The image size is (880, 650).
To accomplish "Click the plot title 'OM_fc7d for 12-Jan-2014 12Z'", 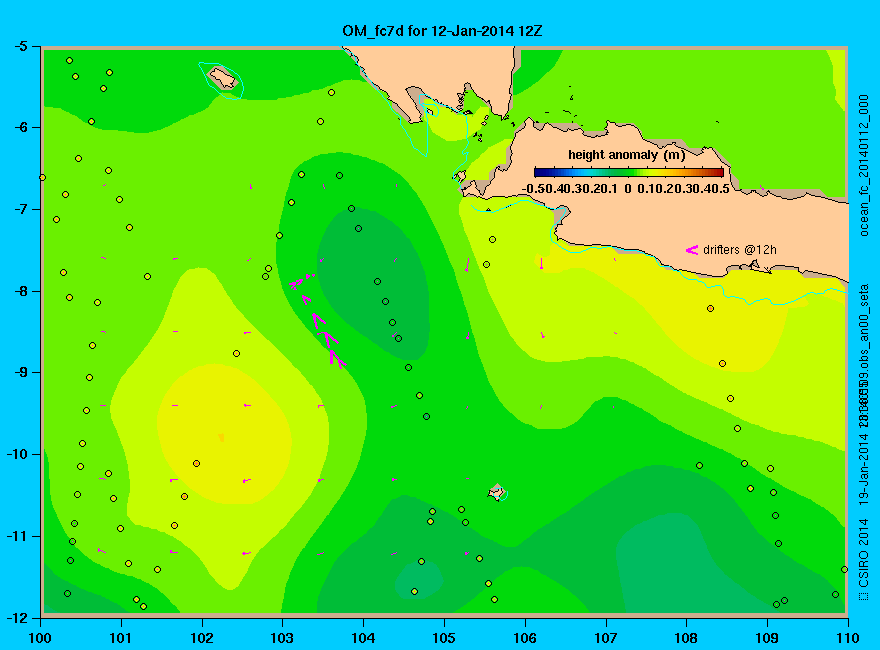I will (442, 30).
